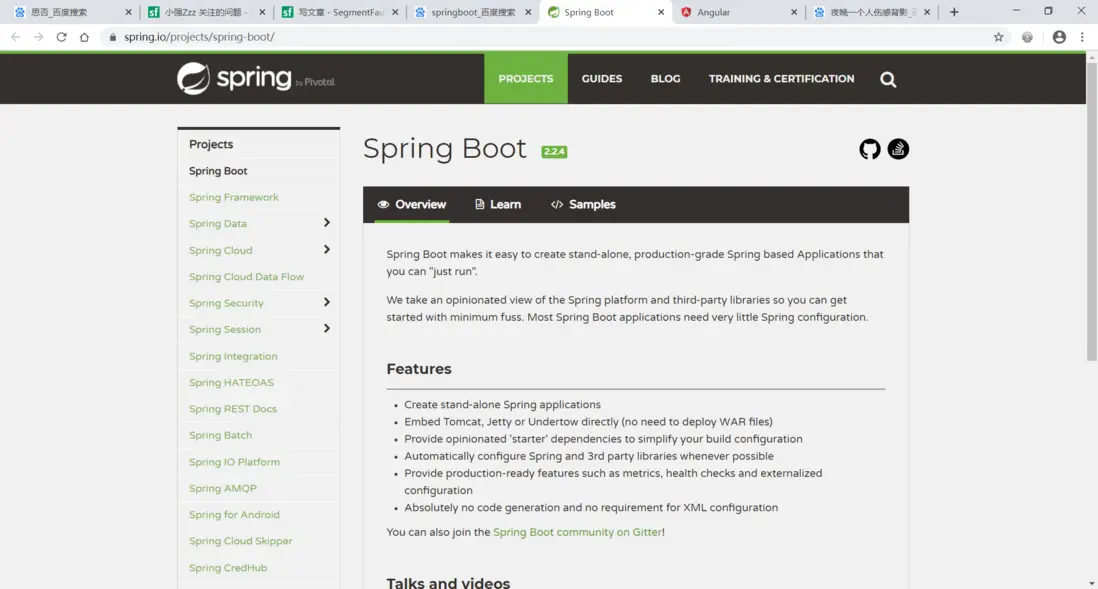This screenshot has width=1098, height=589.
Task: Bookmark this page with star icon
Action: point(999,37)
